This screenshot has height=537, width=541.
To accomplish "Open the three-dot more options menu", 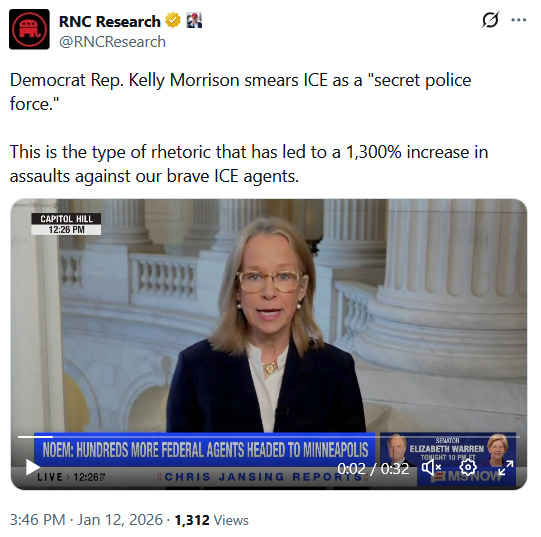I will 519,20.
